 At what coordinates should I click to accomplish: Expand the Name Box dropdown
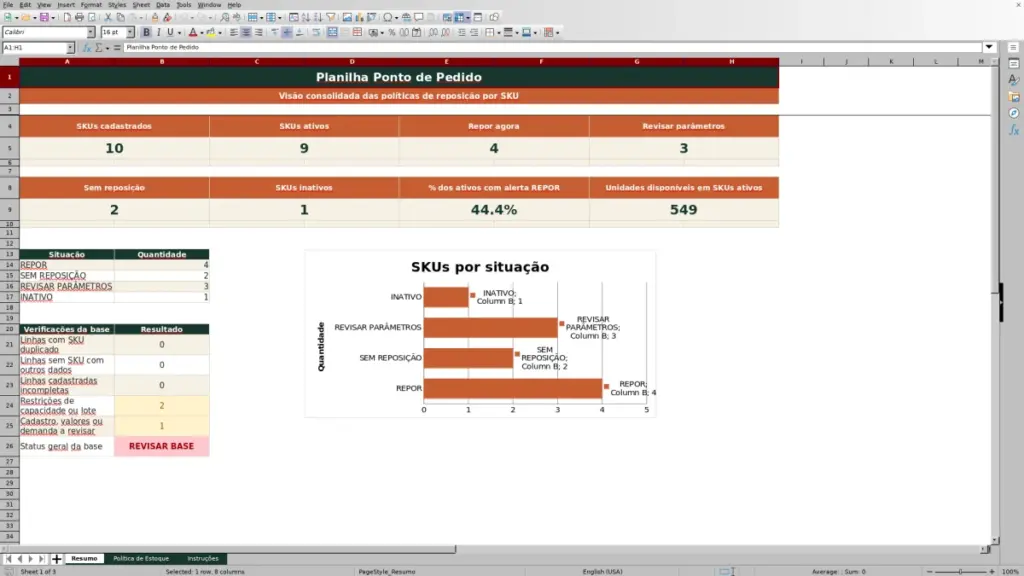(x=71, y=48)
